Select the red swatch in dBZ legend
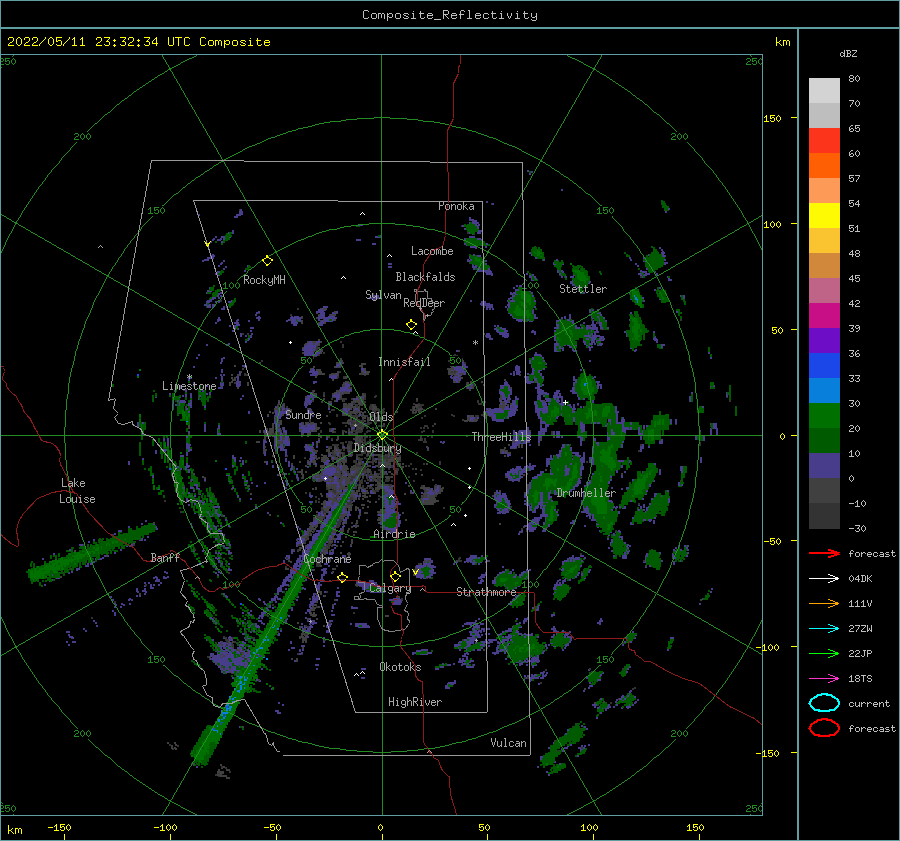This screenshot has width=900, height=841. tap(824, 141)
